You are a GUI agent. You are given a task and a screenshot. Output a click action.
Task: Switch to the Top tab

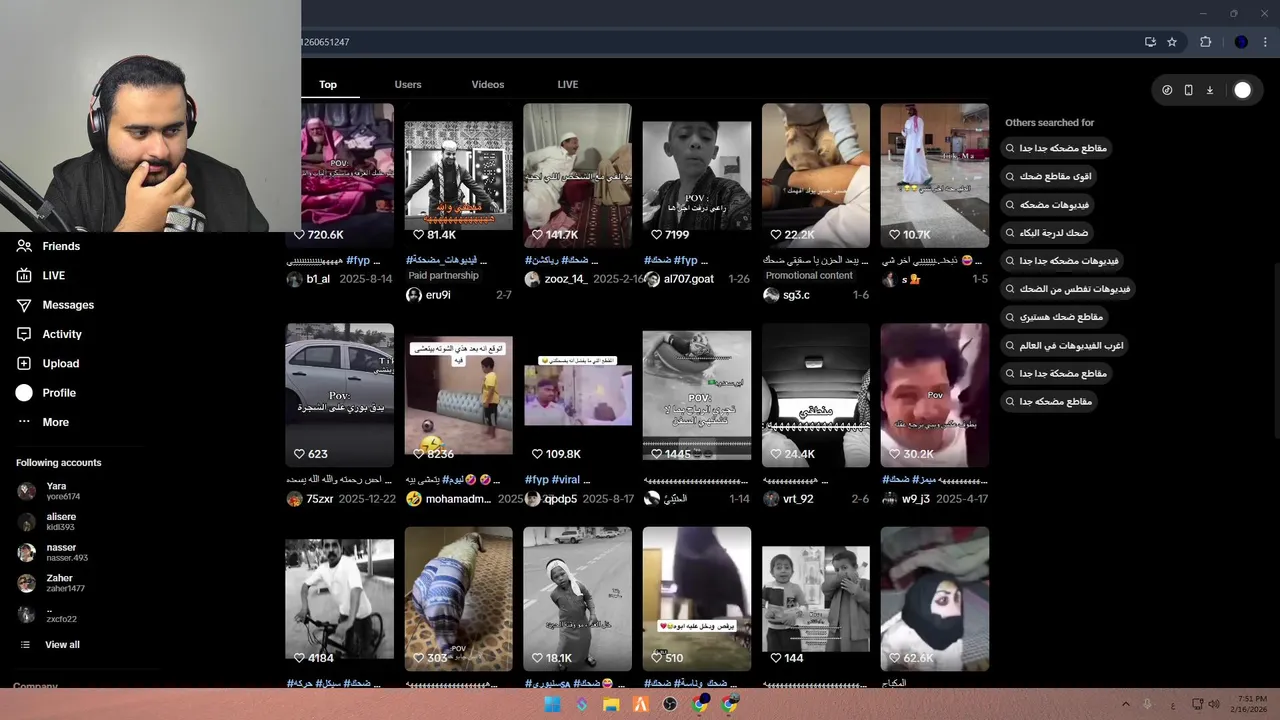pos(328,84)
